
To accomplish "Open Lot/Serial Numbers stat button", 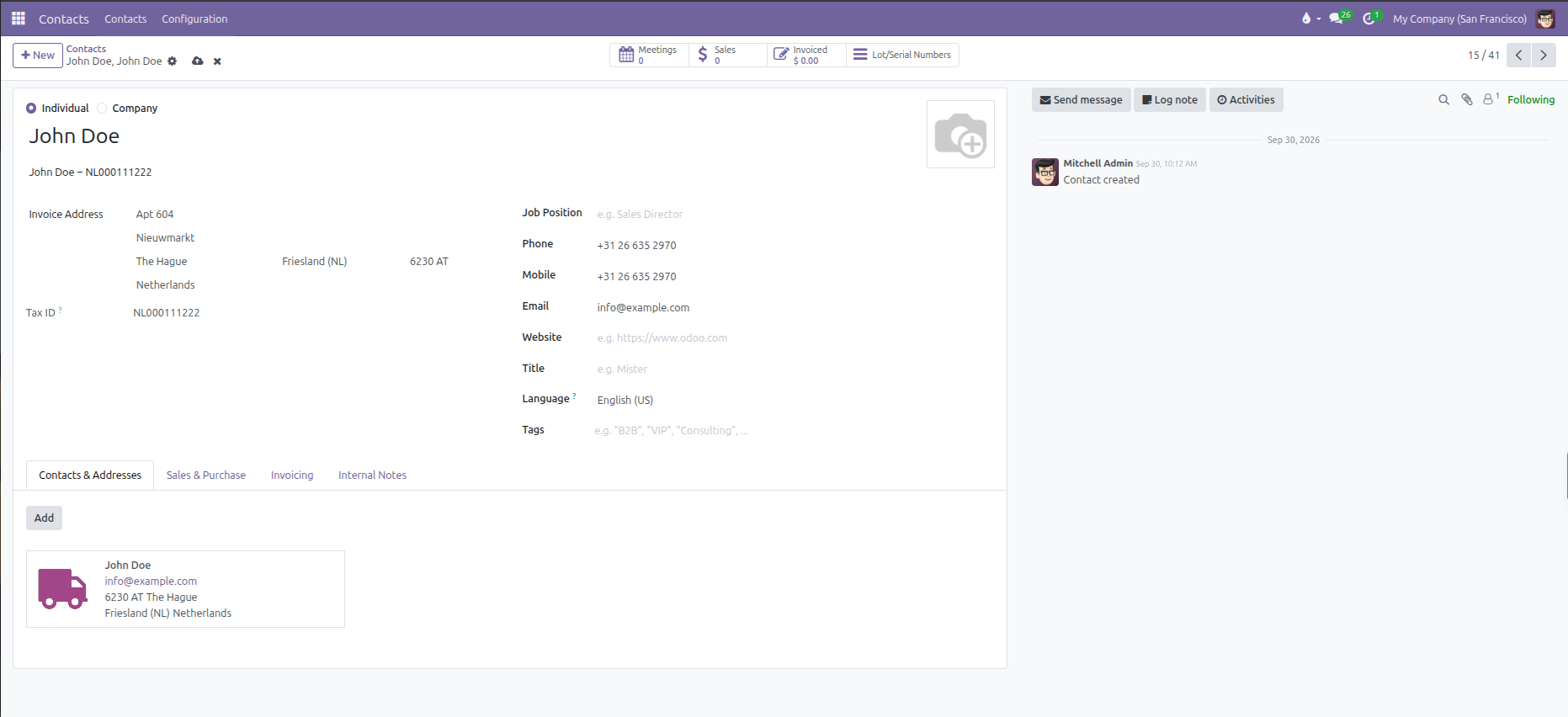I will (902, 55).
